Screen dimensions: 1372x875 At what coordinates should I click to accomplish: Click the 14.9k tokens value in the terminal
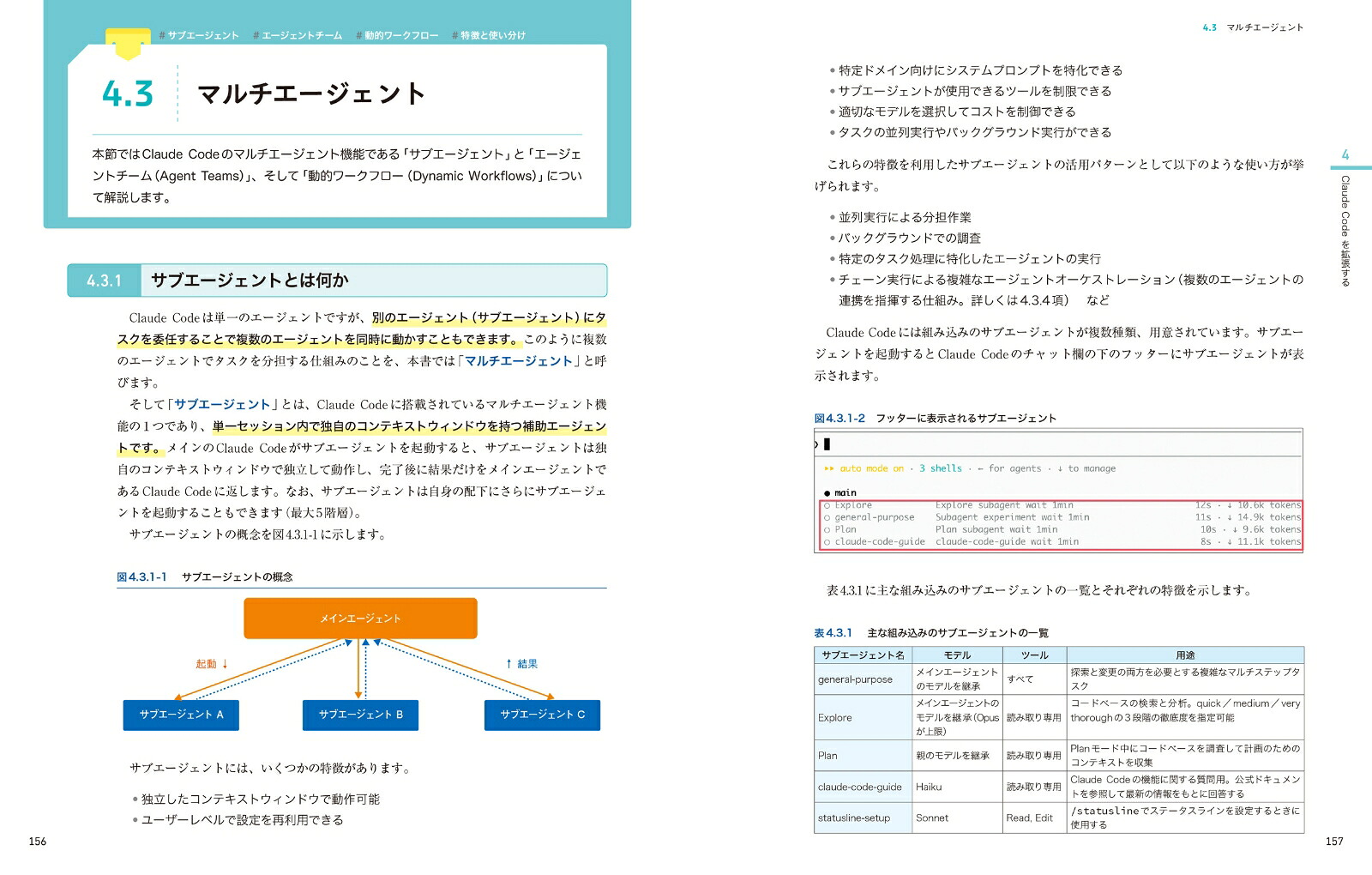click(1269, 517)
